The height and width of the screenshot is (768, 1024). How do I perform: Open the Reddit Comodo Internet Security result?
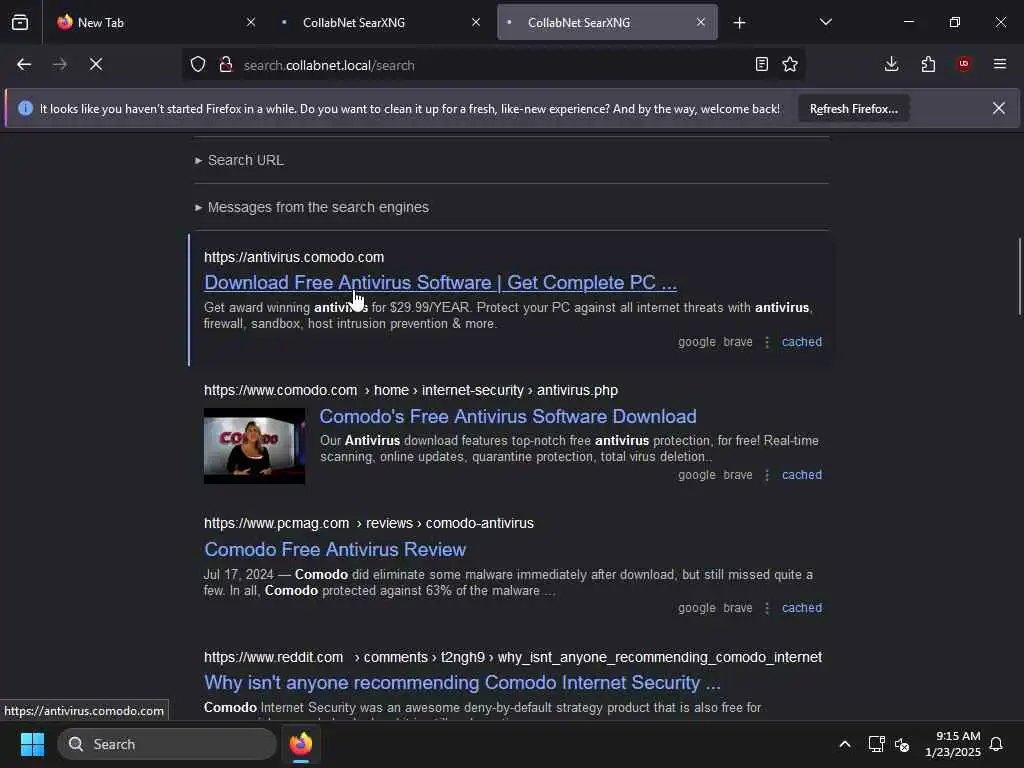tap(462, 682)
